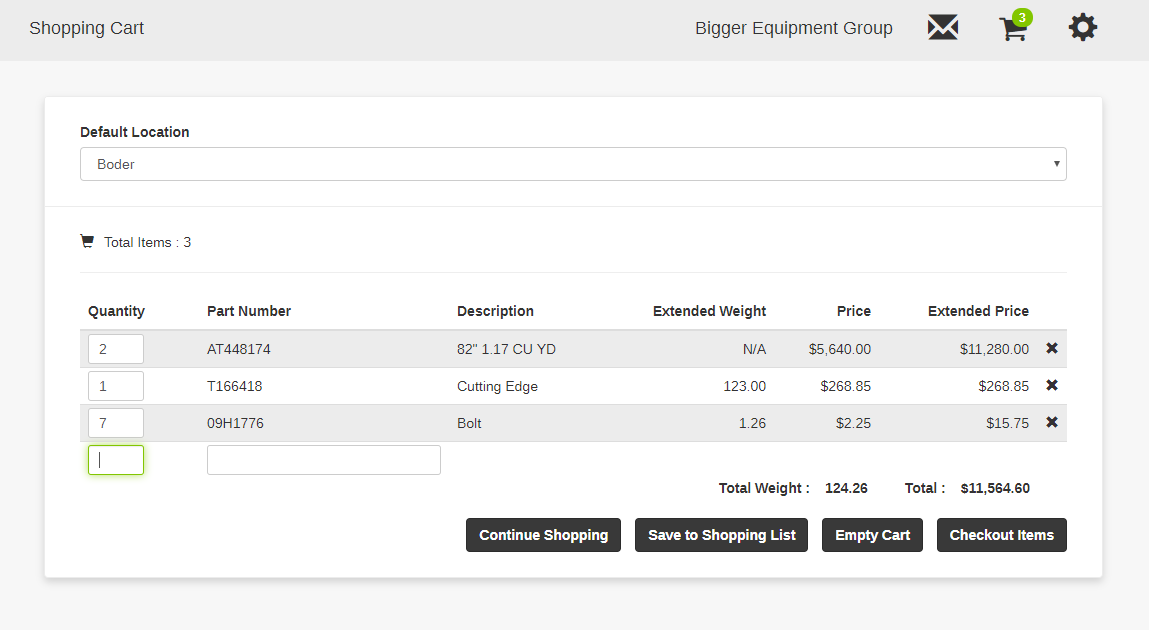The image size is (1149, 630).
Task: Click the empty new-item quantity field
Action: coord(116,460)
